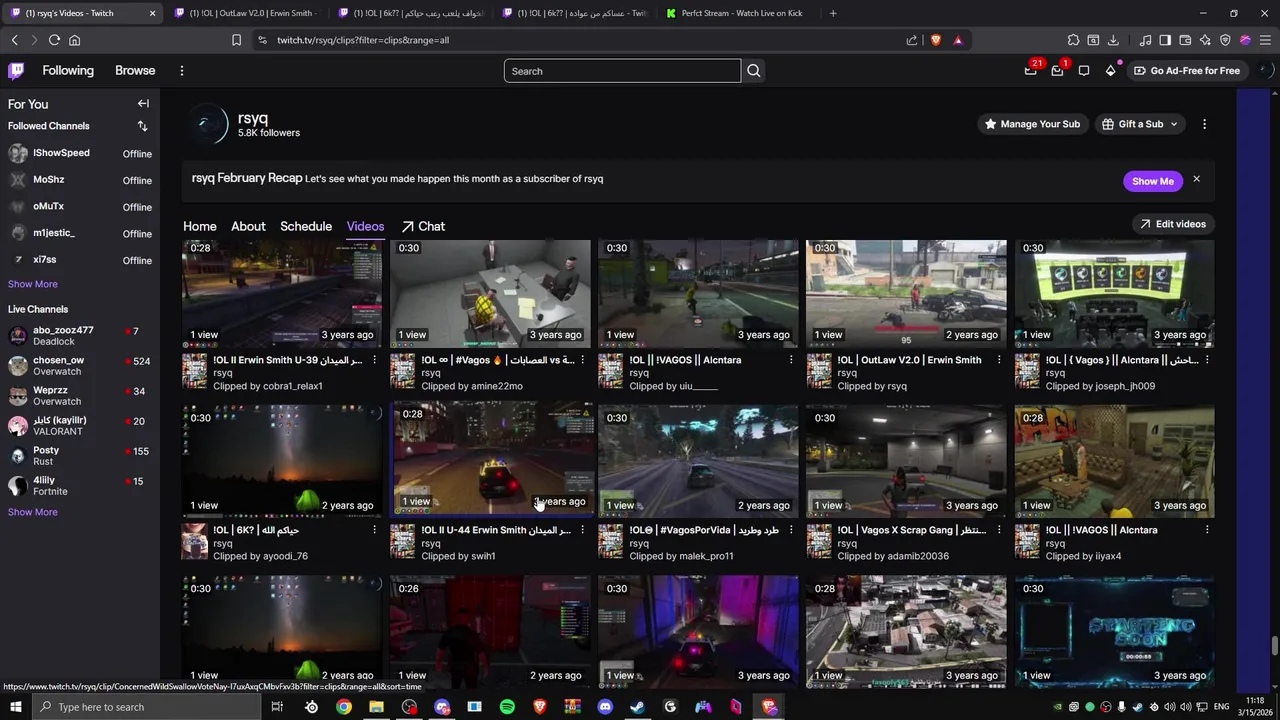Viewport: 1280px width, 720px height.
Task: Switch to the OutLaw V2.0 browser tab
Action: click(x=245, y=13)
